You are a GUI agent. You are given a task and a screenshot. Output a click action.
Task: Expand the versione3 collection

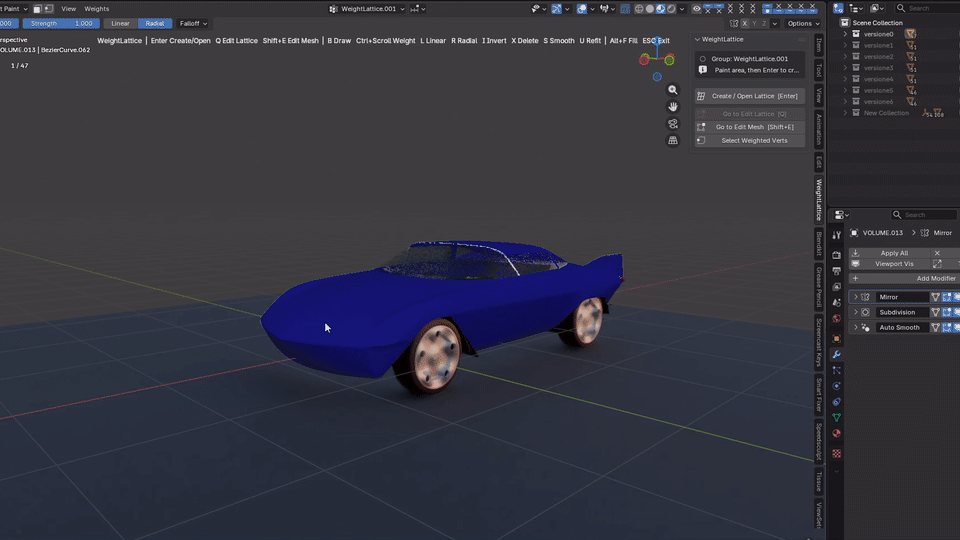(x=846, y=68)
